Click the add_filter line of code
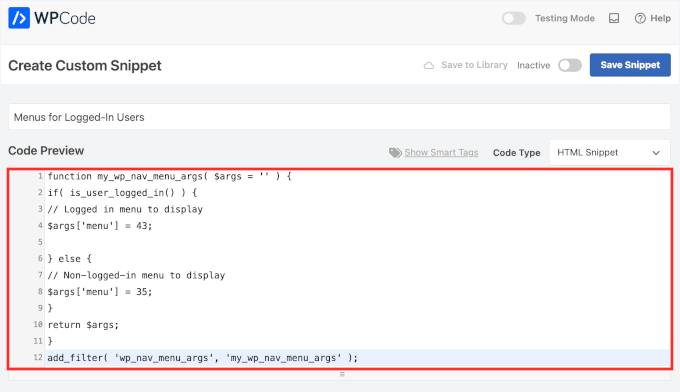Image resolution: width=680 pixels, height=392 pixels. [x=203, y=358]
